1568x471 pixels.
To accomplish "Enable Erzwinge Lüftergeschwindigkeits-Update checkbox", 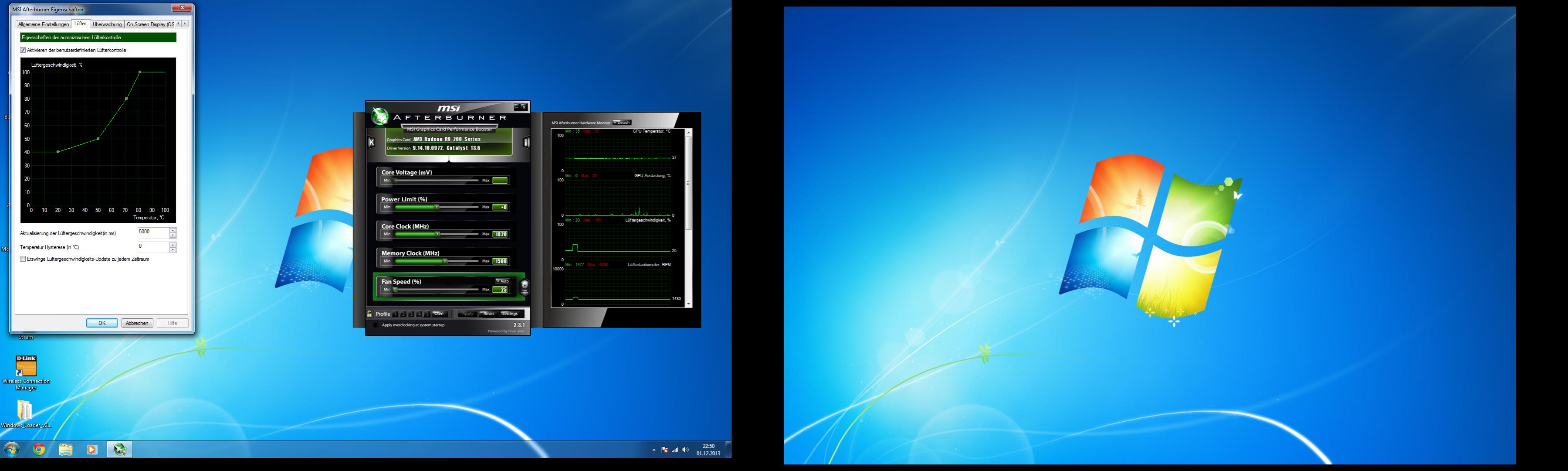I will pos(23,259).
